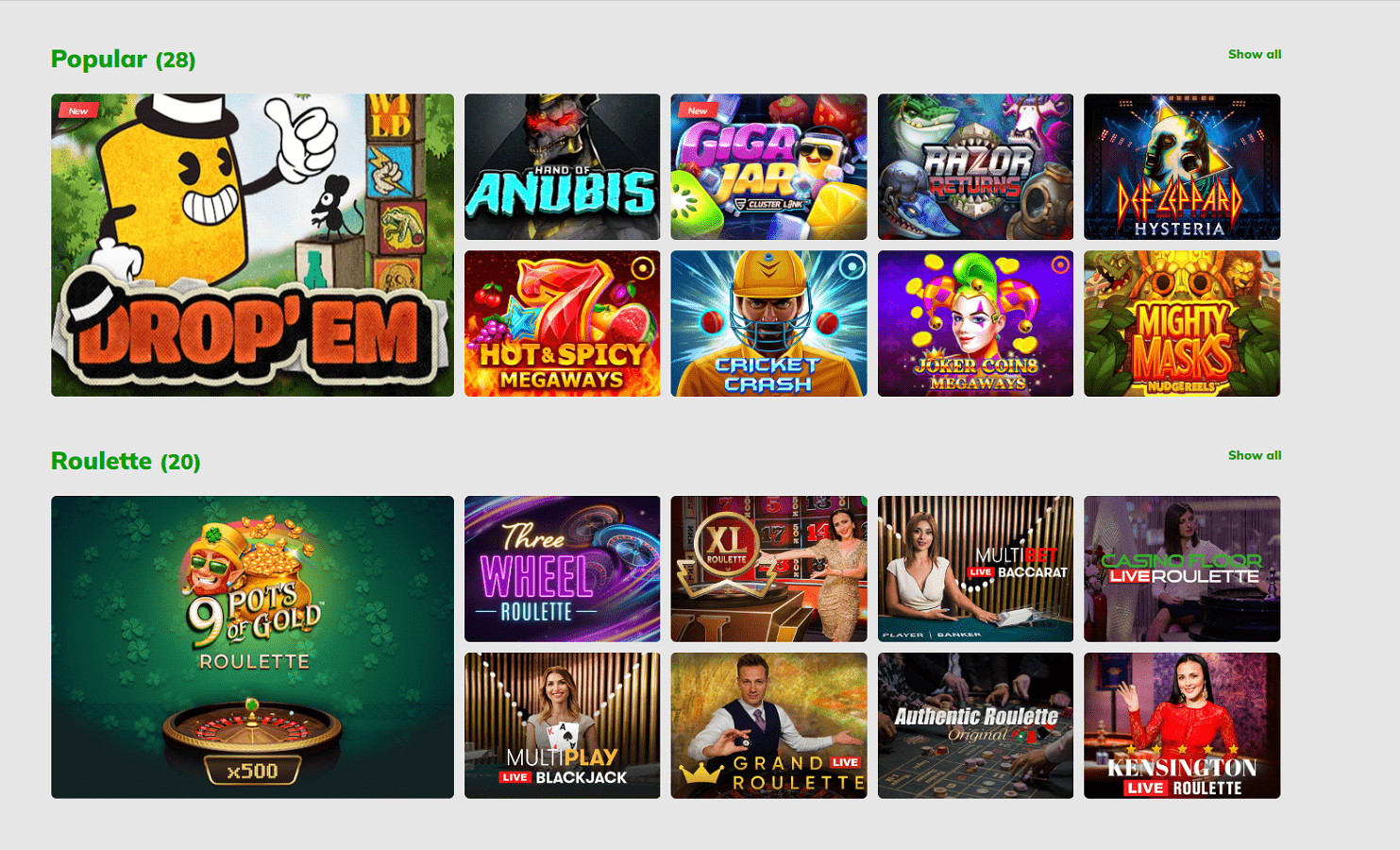
Task: Open Kensington Live Roulette table
Action: [1182, 725]
